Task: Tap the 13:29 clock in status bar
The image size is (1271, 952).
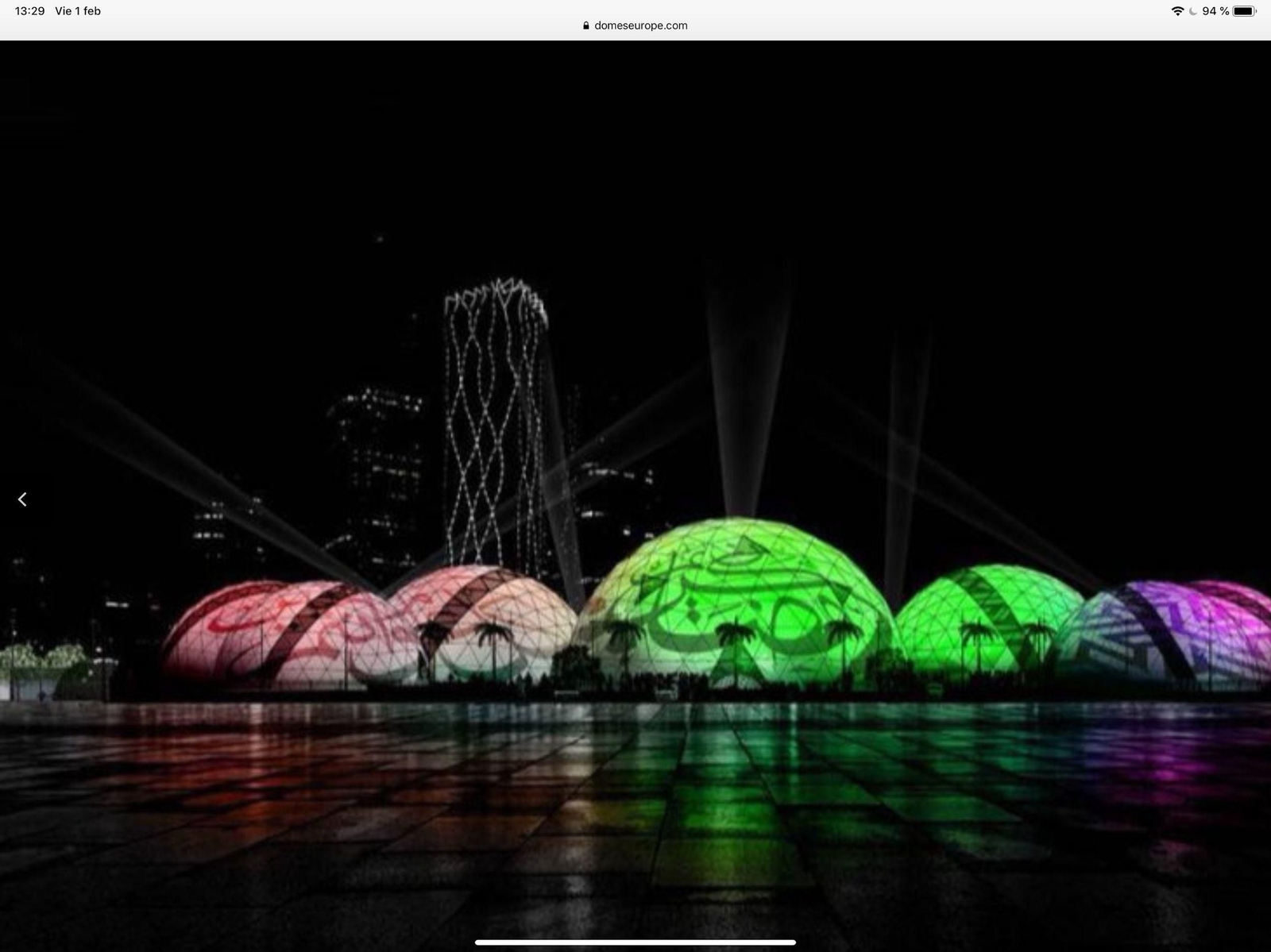Action: [30, 11]
